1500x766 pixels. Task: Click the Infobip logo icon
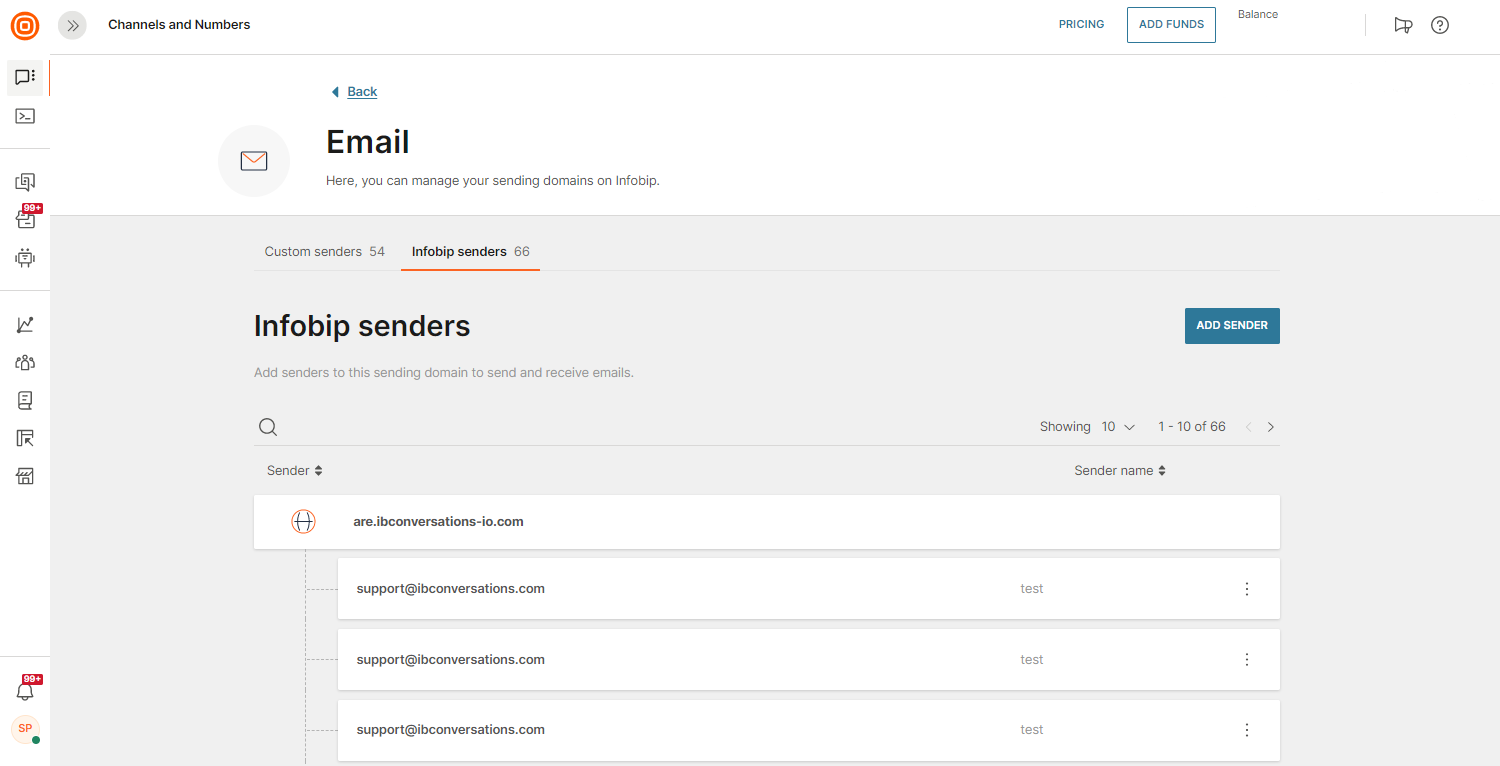25,25
